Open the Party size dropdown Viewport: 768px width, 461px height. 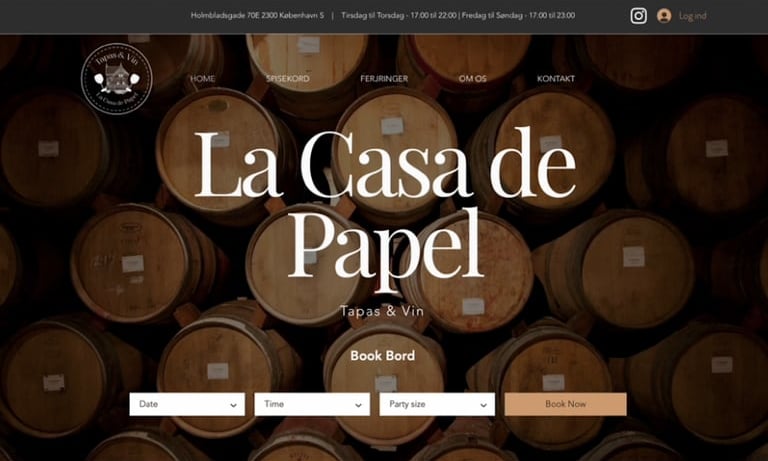pyautogui.click(x=437, y=404)
